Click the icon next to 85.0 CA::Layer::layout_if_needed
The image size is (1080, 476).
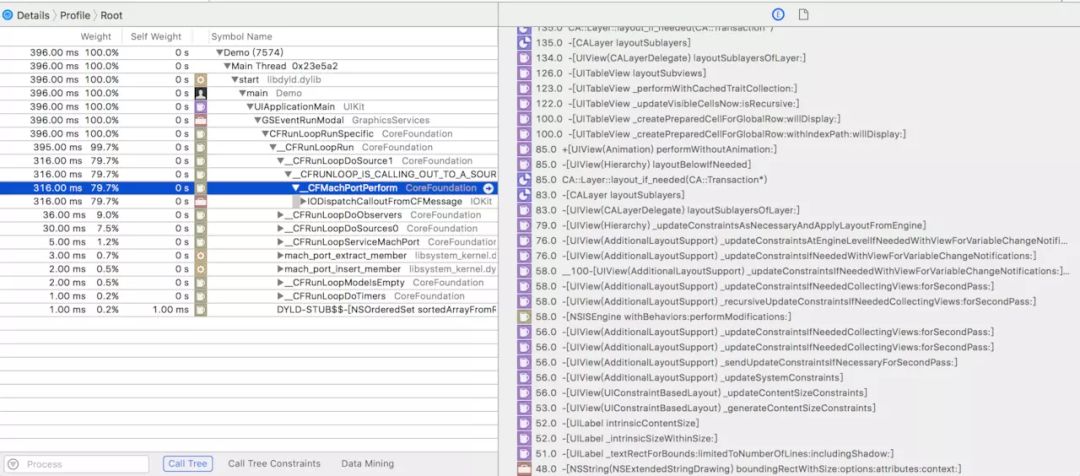click(x=523, y=179)
